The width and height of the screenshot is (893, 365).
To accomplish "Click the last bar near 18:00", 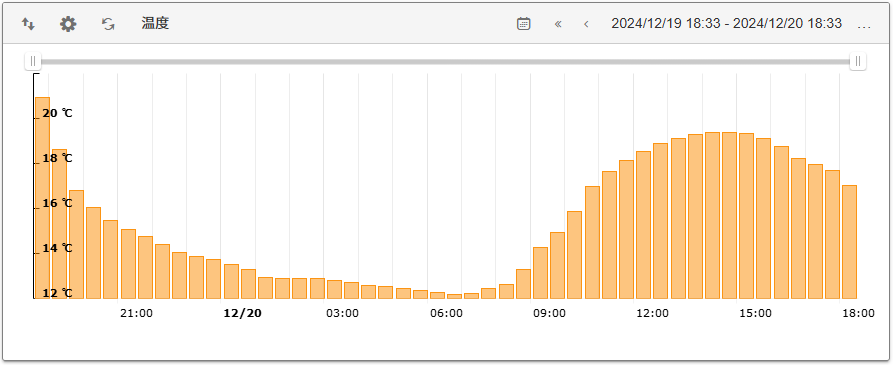I will [850, 242].
